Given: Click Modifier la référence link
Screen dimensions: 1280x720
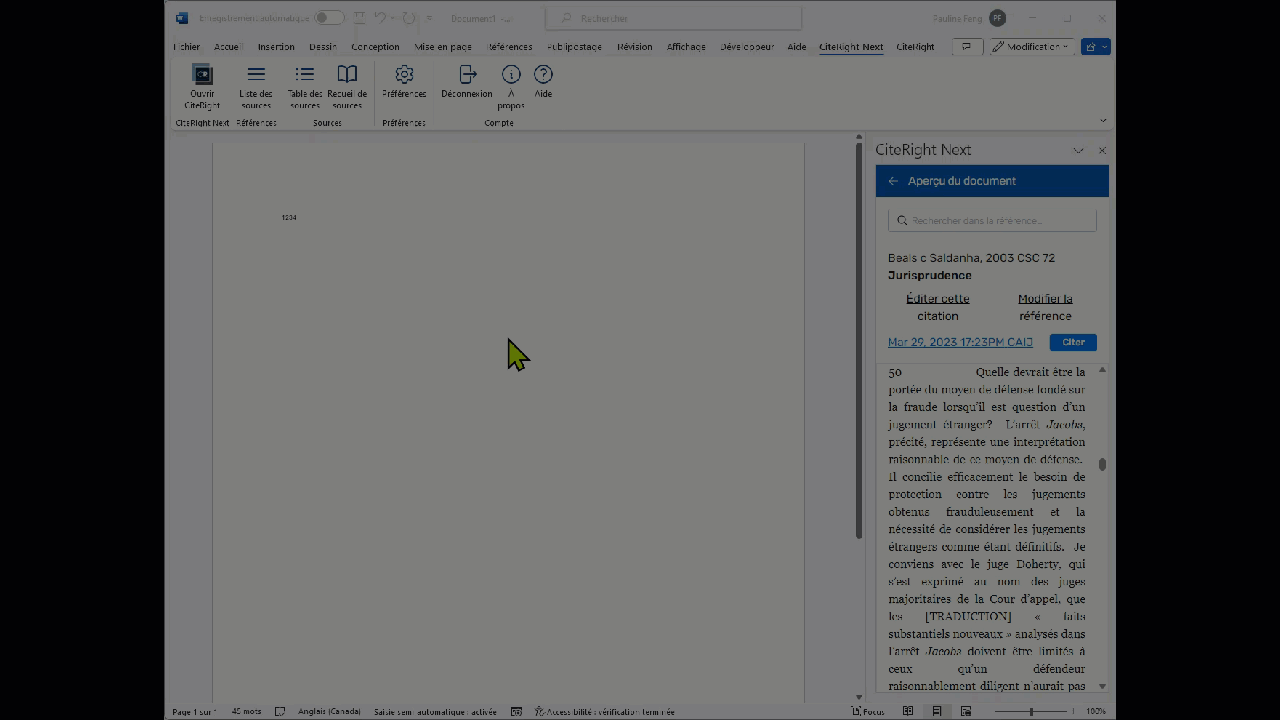Looking at the screenshot, I should point(1045,307).
